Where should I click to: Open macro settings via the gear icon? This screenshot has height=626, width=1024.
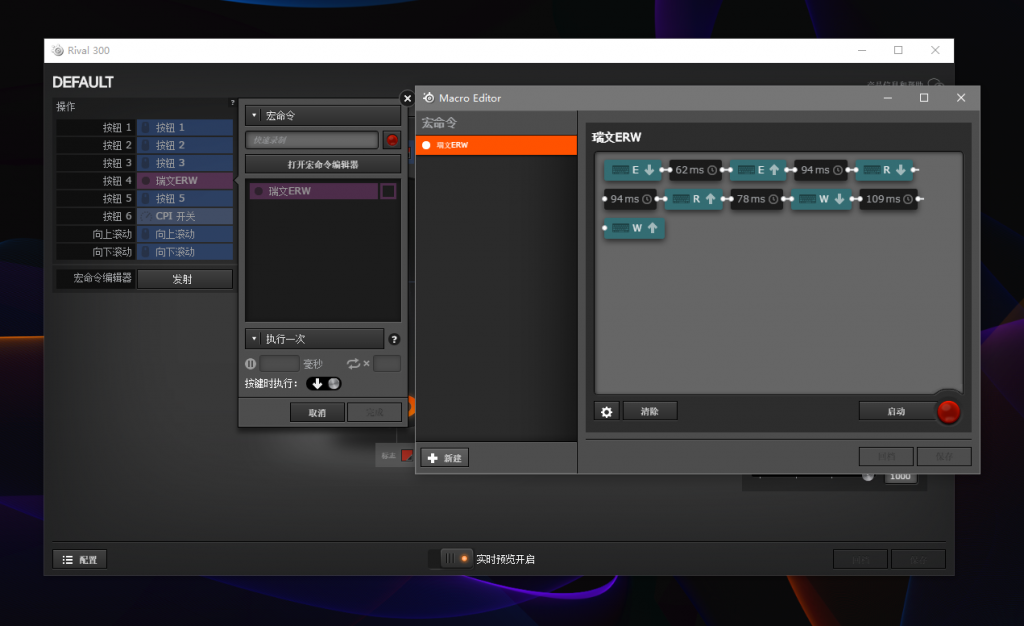tap(606, 411)
